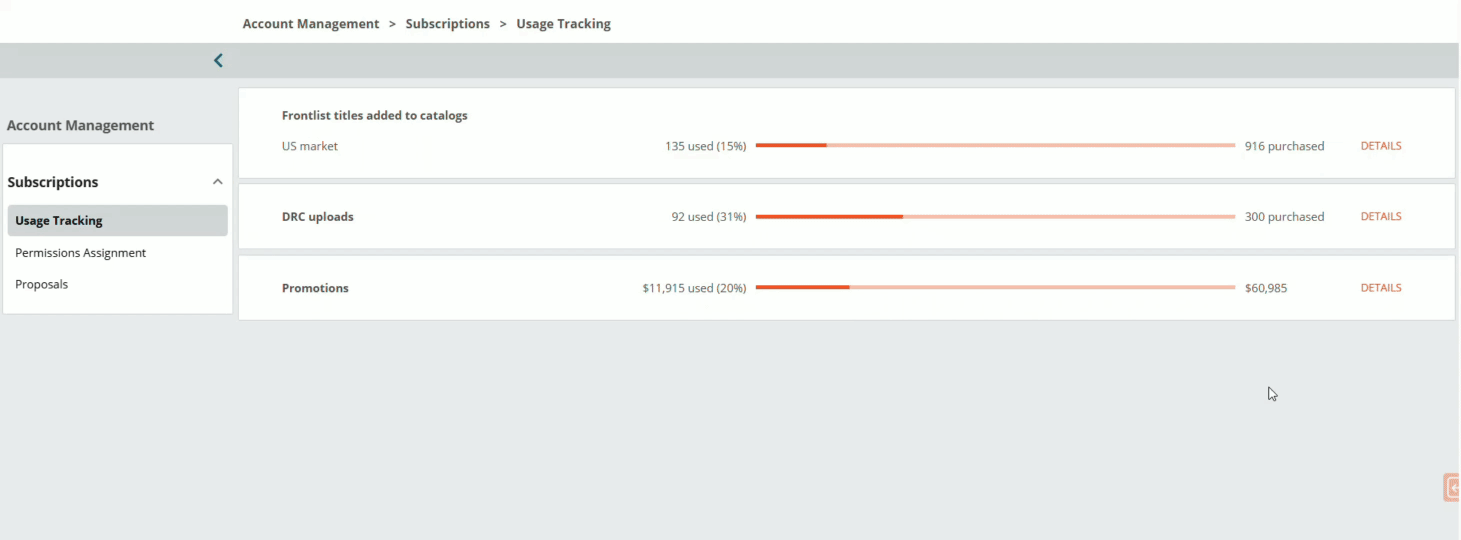Click Usage Tracking breadcrumb item
This screenshot has width=1461, height=540.
click(x=564, y=24)
